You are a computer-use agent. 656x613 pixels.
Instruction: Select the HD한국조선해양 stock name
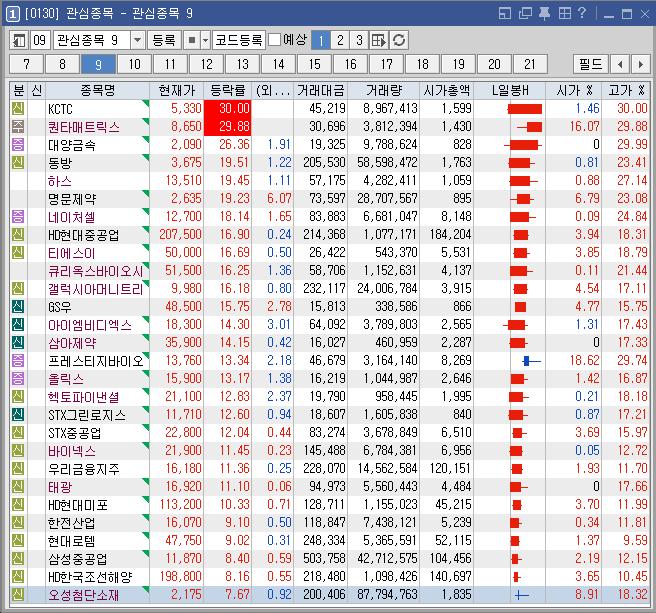pos(90,577)
